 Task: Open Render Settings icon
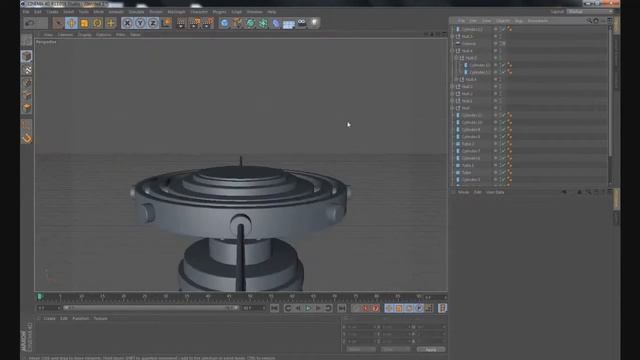(x=209, y=23)
